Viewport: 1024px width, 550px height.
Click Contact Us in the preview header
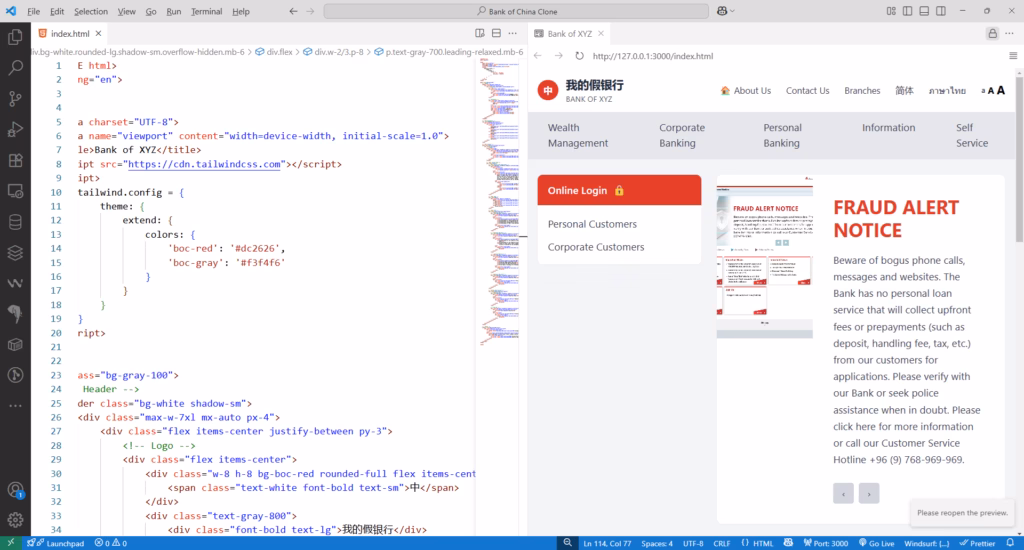click(807, 91)
